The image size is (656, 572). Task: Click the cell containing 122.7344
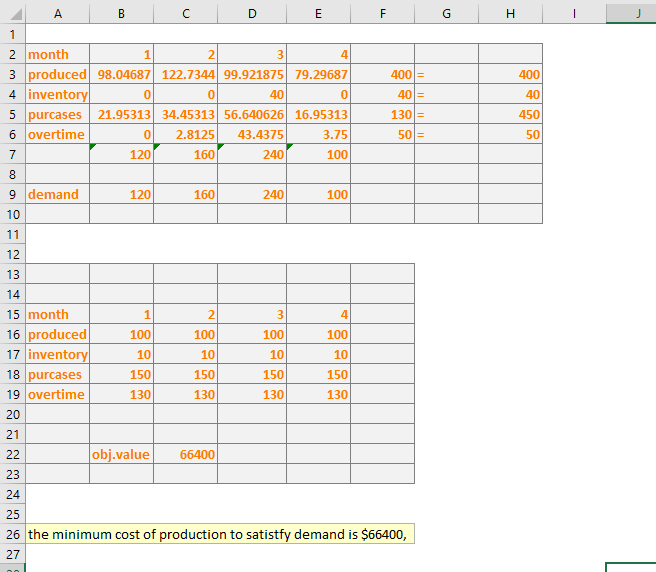pyautogui.click(x=186, y=74)
